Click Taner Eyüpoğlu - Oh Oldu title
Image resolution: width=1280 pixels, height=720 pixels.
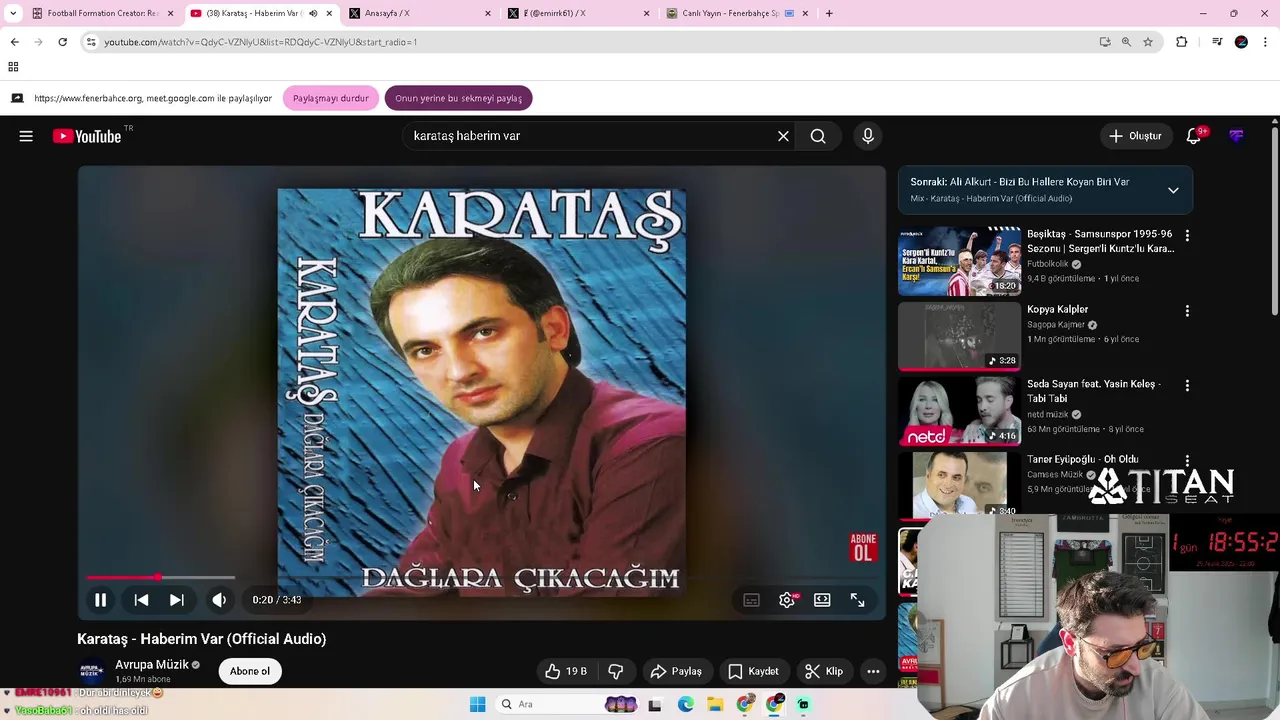point(1082,459)
